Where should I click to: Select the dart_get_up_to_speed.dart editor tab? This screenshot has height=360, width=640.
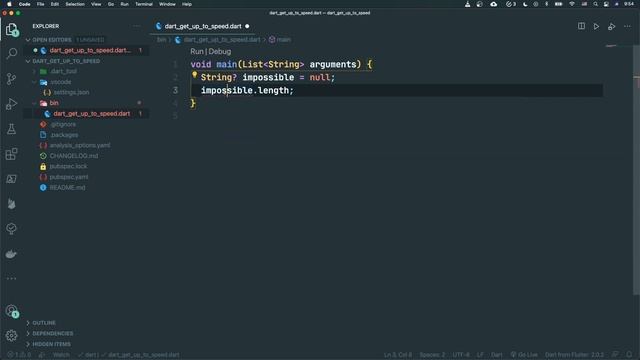tap(203, 26)
